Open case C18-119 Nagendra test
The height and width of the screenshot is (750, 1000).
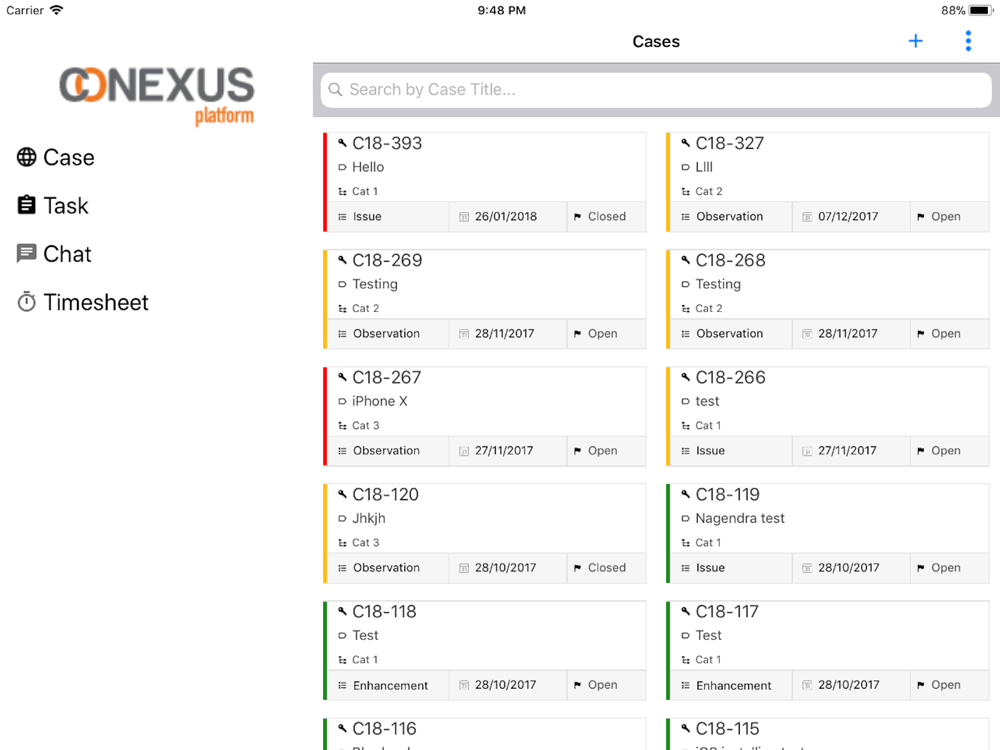pos(829,517)
